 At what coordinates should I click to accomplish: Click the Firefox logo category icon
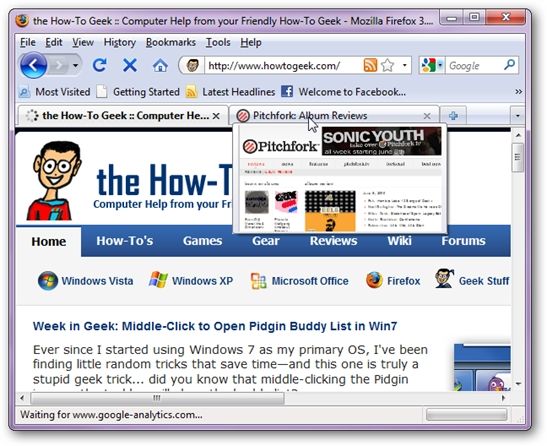374,280
